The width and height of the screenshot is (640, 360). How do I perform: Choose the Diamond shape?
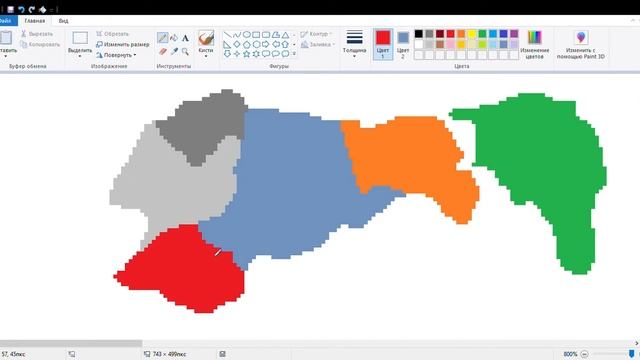(x=237, y=44)
